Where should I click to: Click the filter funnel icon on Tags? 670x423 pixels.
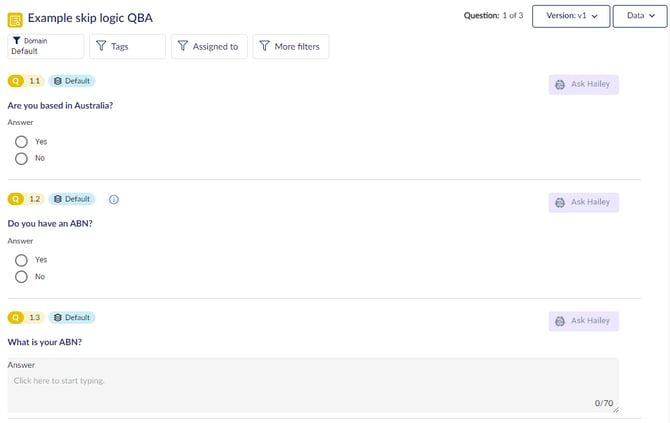pyautogui.click(x=101, y=46)
